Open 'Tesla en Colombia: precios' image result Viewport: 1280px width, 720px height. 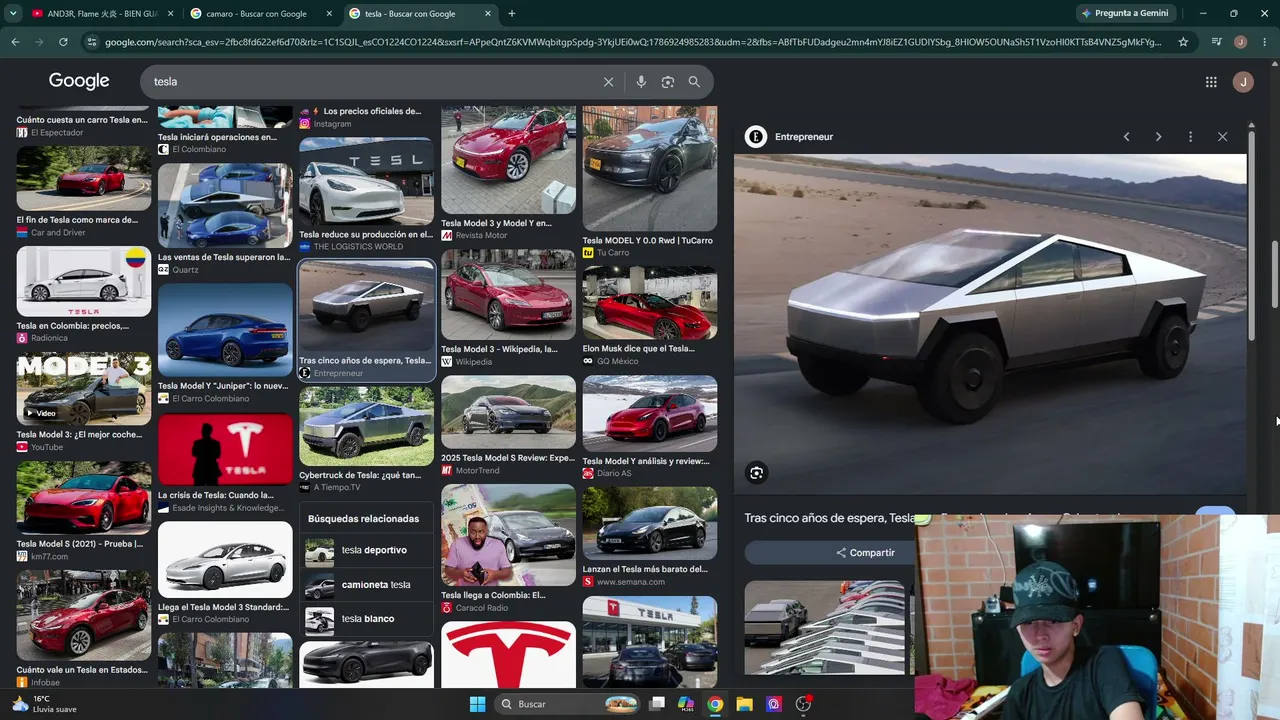pos(84,282)
